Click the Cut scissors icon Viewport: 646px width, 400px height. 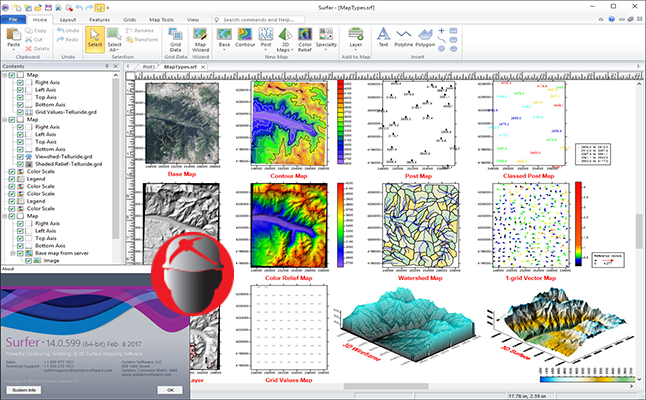28,40
